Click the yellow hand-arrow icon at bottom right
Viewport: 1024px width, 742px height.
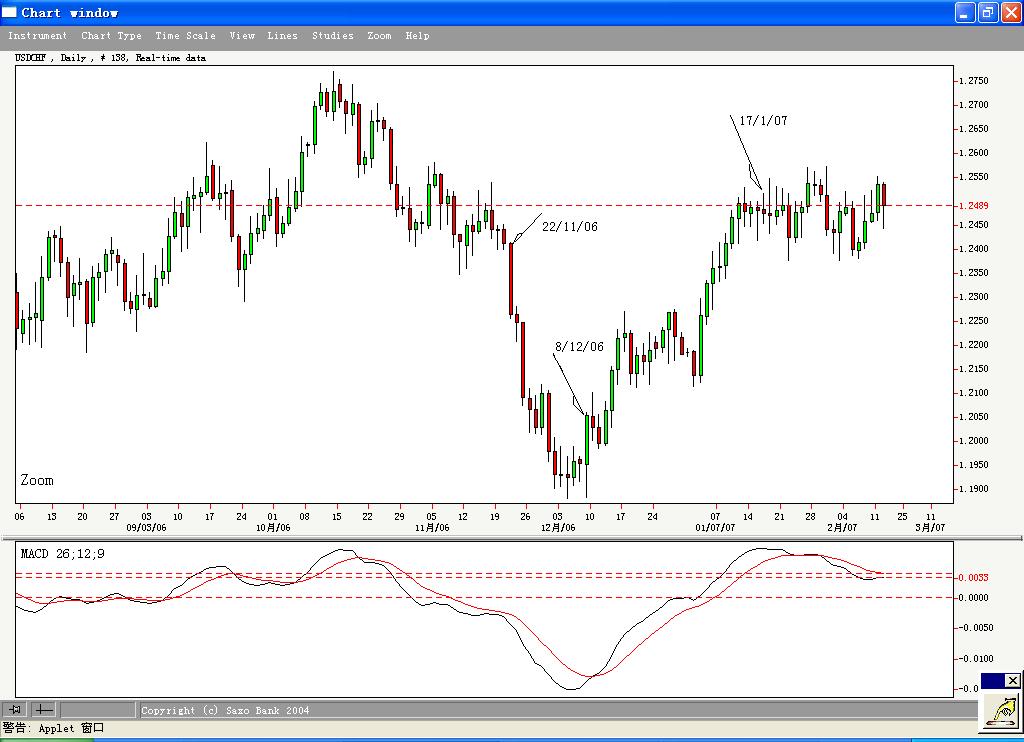1002,711
